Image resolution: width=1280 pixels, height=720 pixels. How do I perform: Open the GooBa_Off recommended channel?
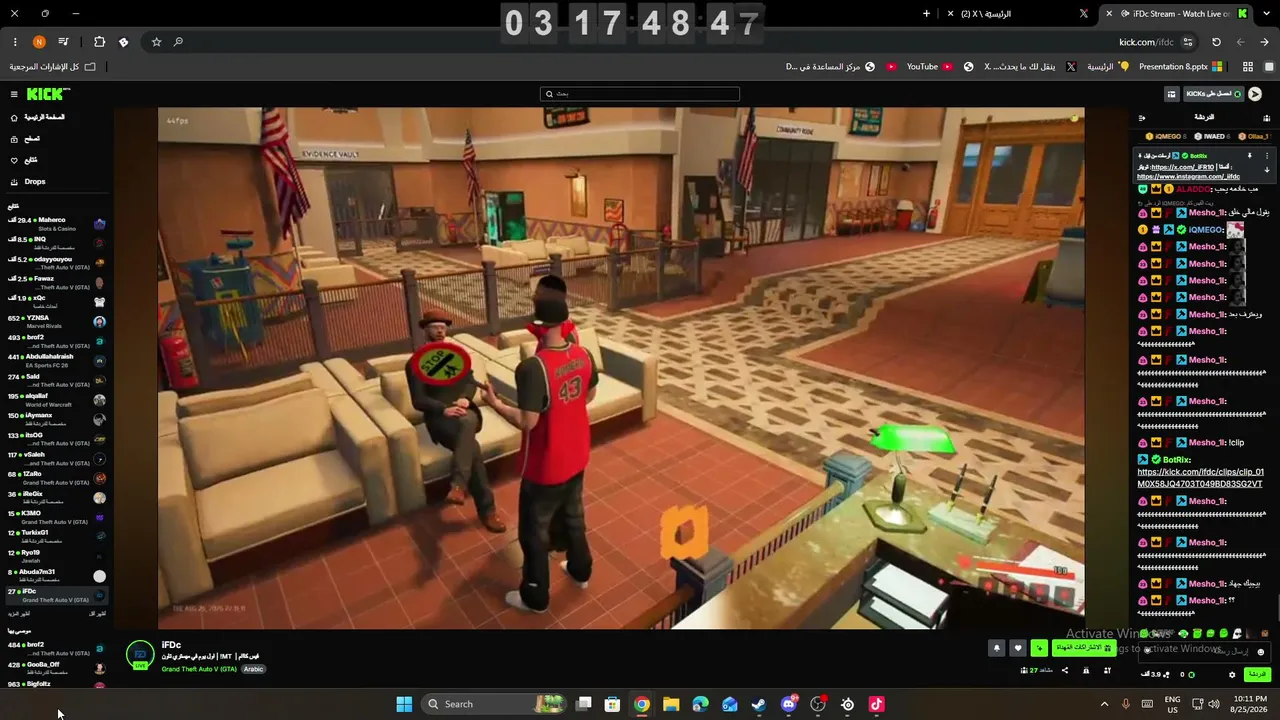[55, 667]
